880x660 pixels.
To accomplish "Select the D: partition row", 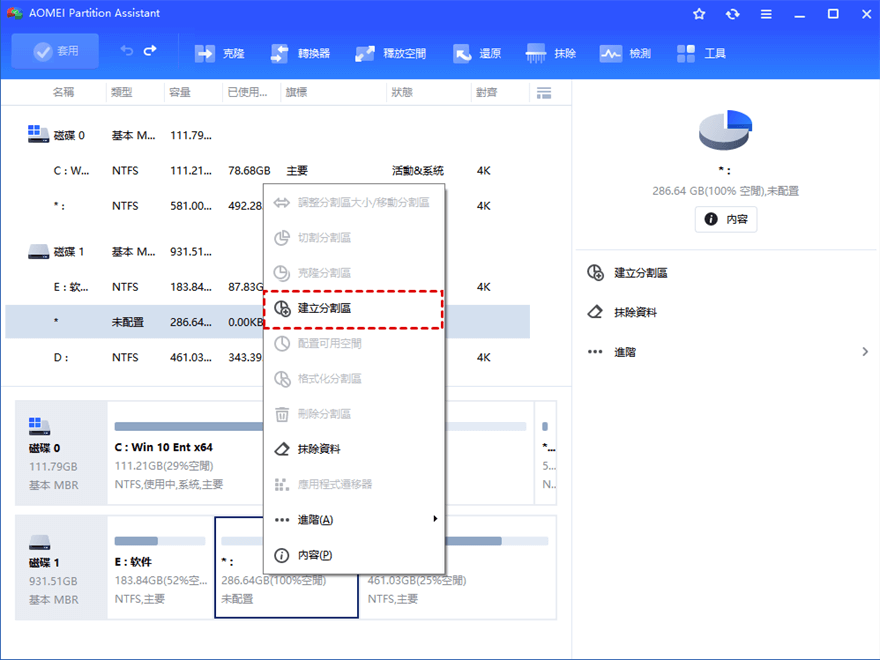I will [x=267, y=358].
